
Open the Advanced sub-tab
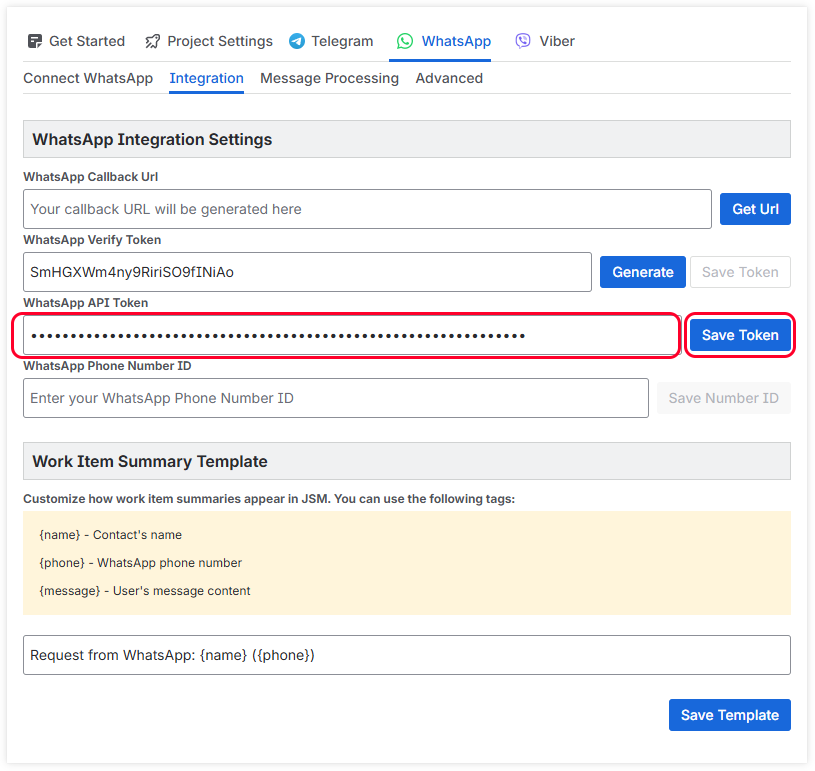pyautogui.click(x=449, y=78)
